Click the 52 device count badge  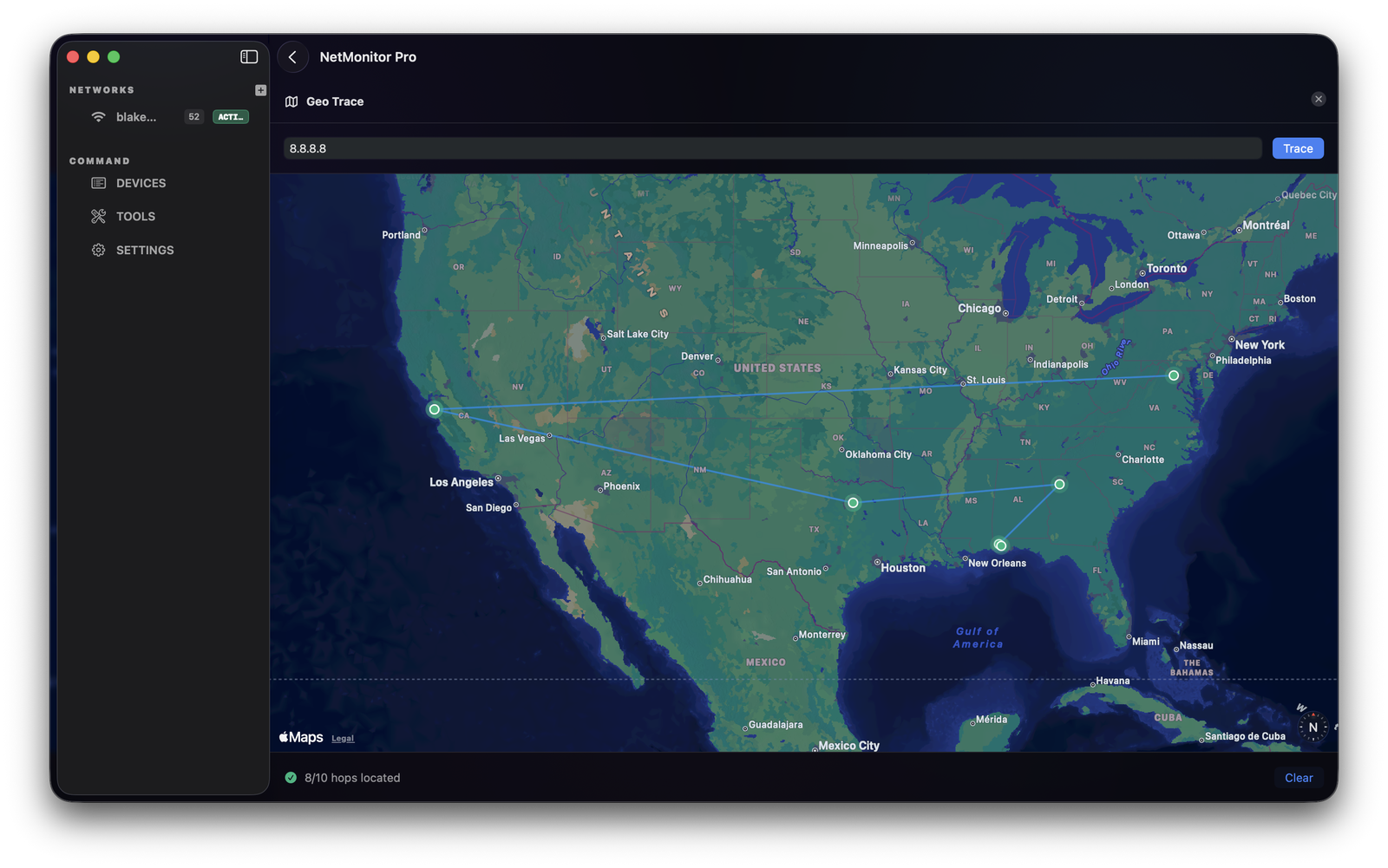[x=193, y=117]
